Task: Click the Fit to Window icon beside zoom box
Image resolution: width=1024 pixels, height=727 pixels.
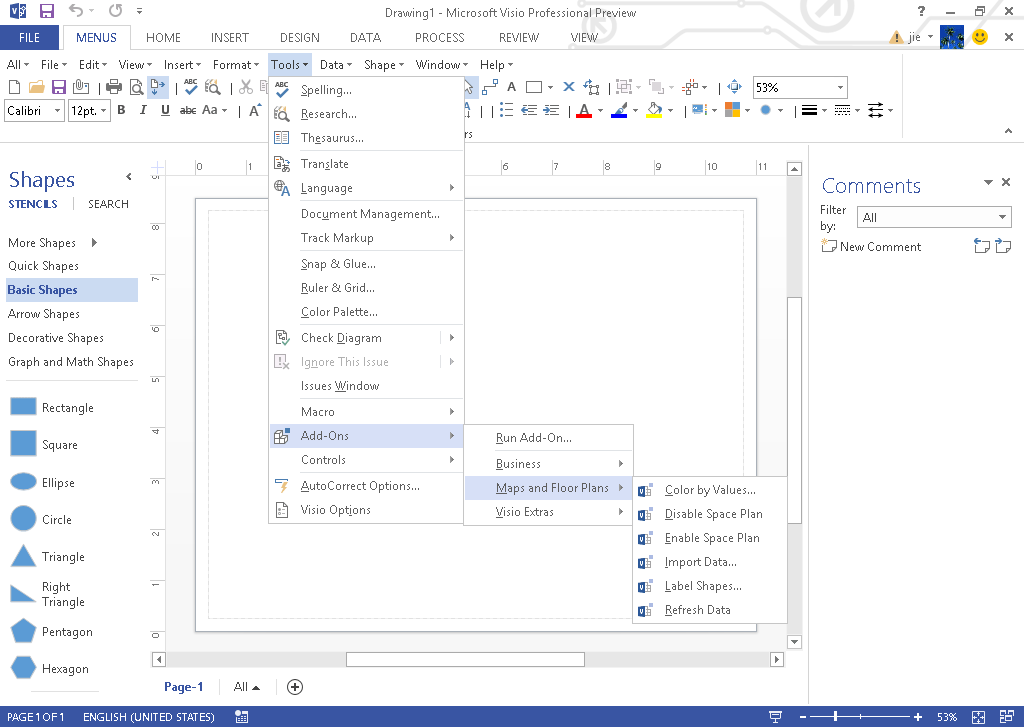Action: click(734, 87)
